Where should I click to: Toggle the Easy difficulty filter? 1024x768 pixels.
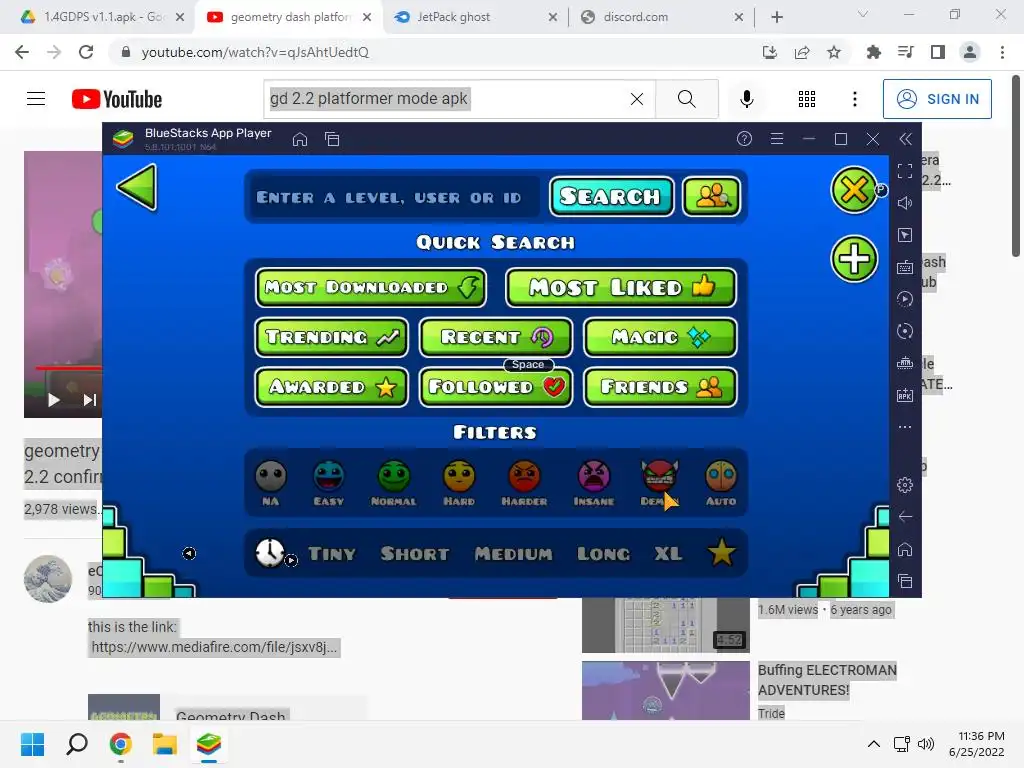[x=328, y=483]
